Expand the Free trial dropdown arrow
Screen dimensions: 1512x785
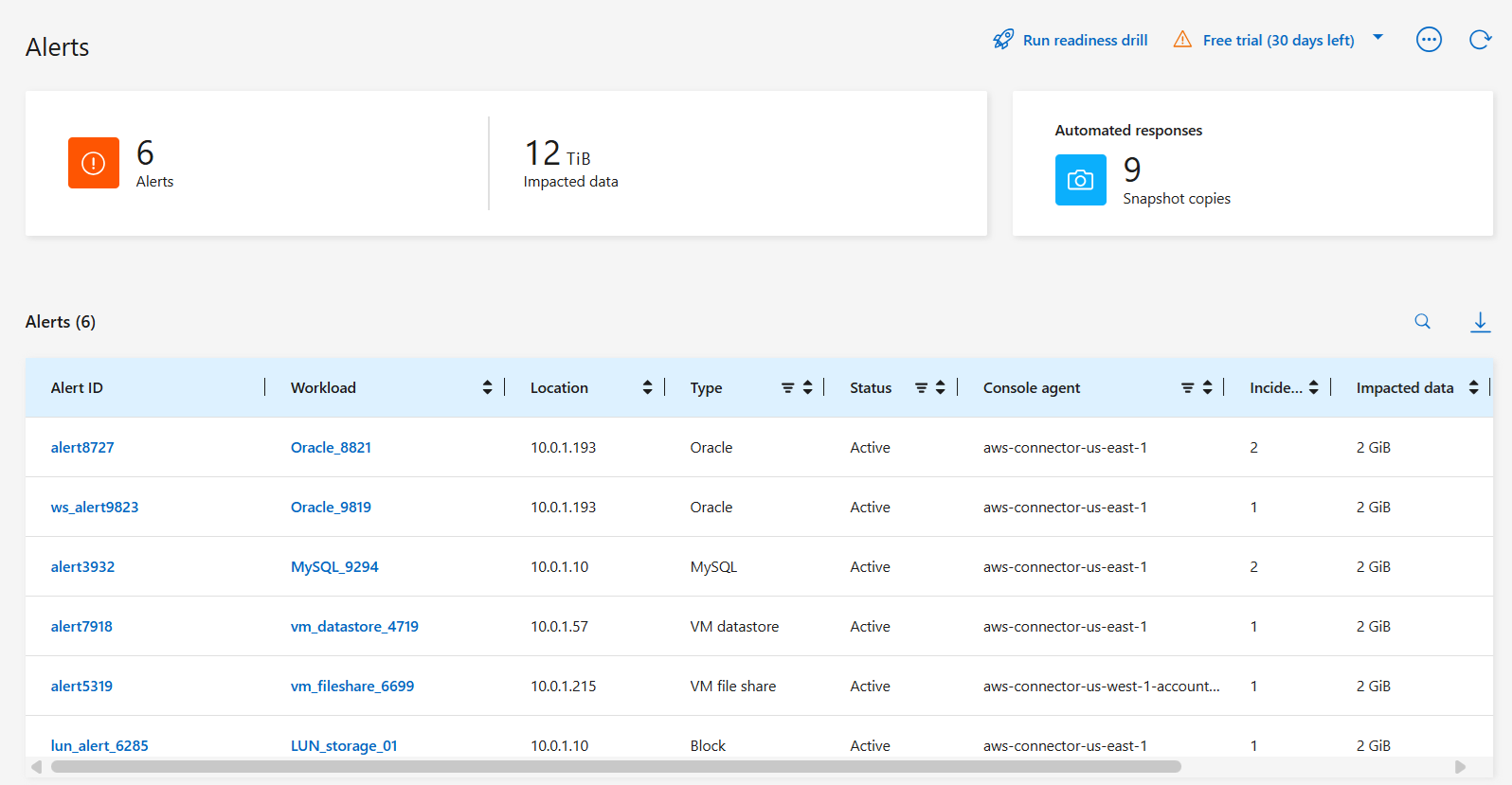pos(1378,38)
